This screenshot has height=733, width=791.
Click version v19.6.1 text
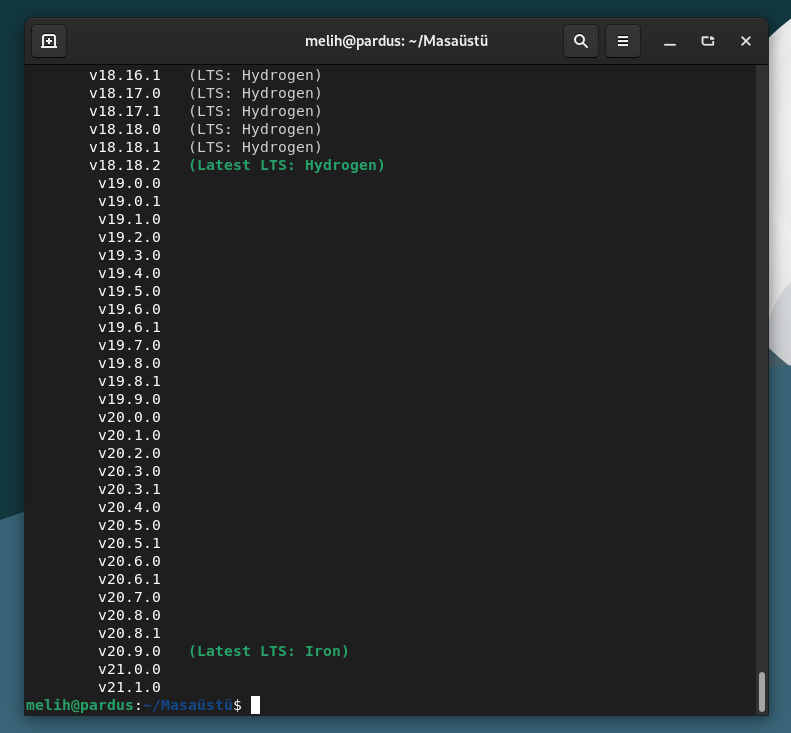pyautogui.click(x=130, y=327)
